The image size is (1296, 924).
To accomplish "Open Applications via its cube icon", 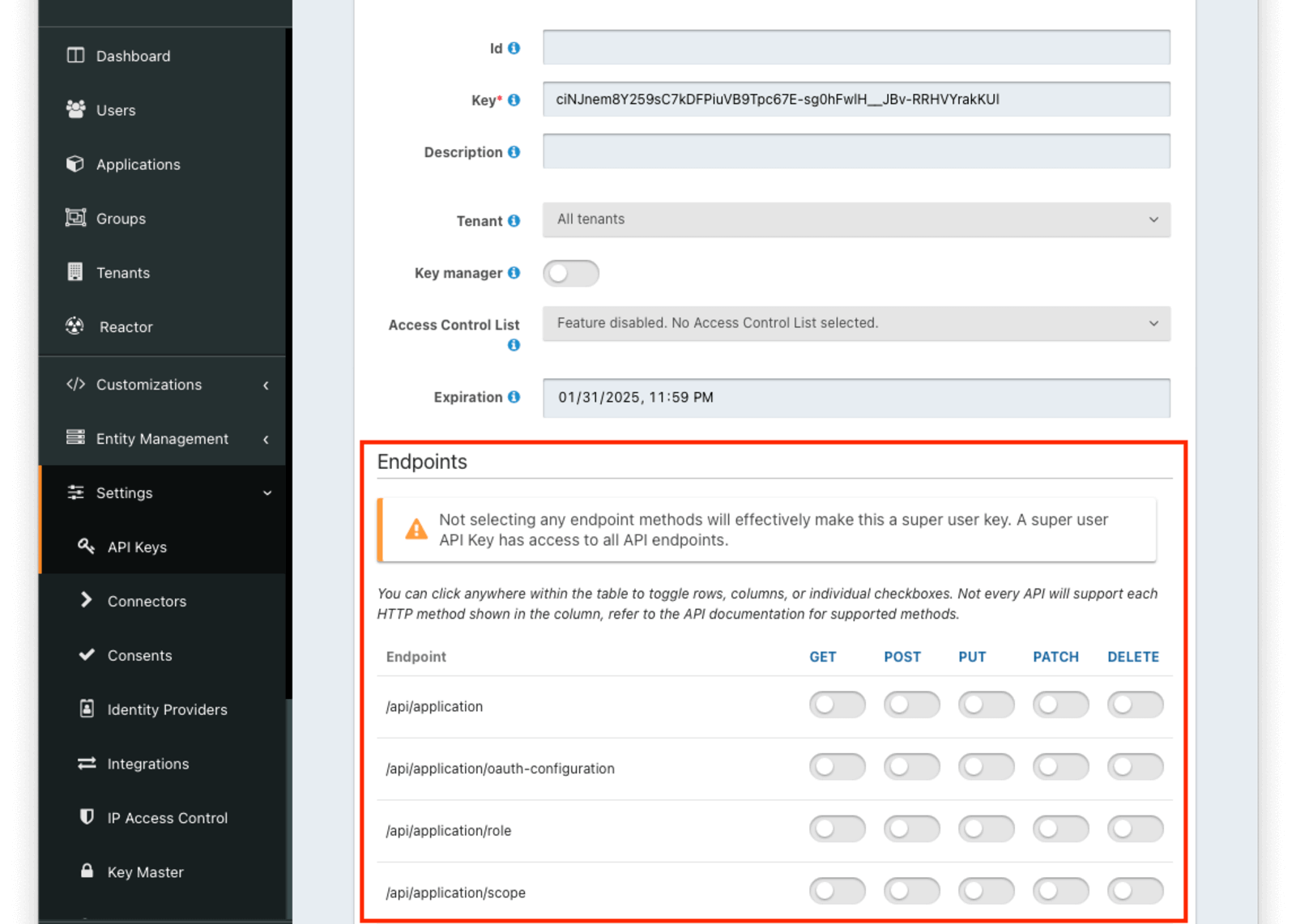I will click(75, 164).
